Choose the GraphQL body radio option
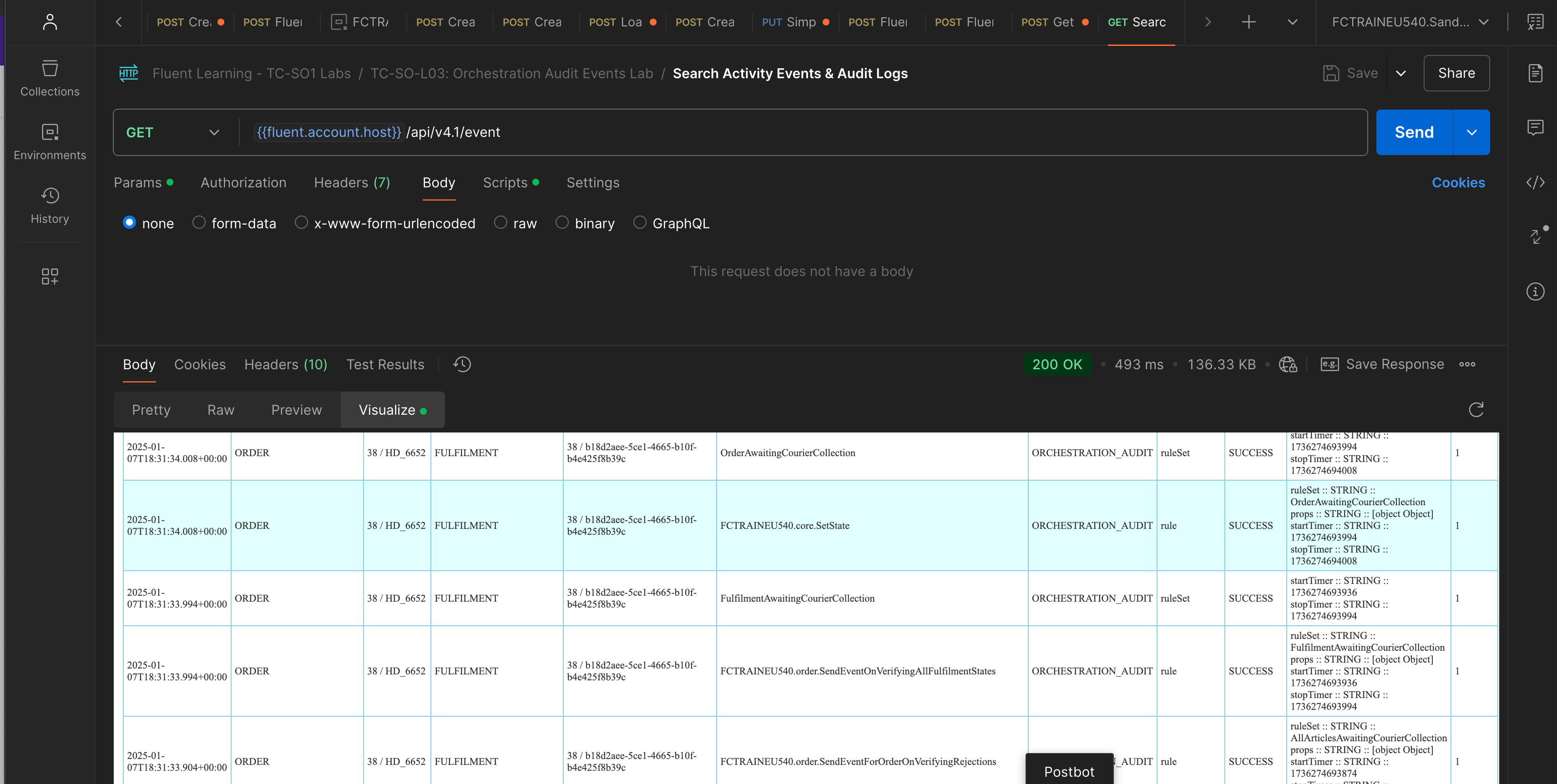 [x=639, y=223]
